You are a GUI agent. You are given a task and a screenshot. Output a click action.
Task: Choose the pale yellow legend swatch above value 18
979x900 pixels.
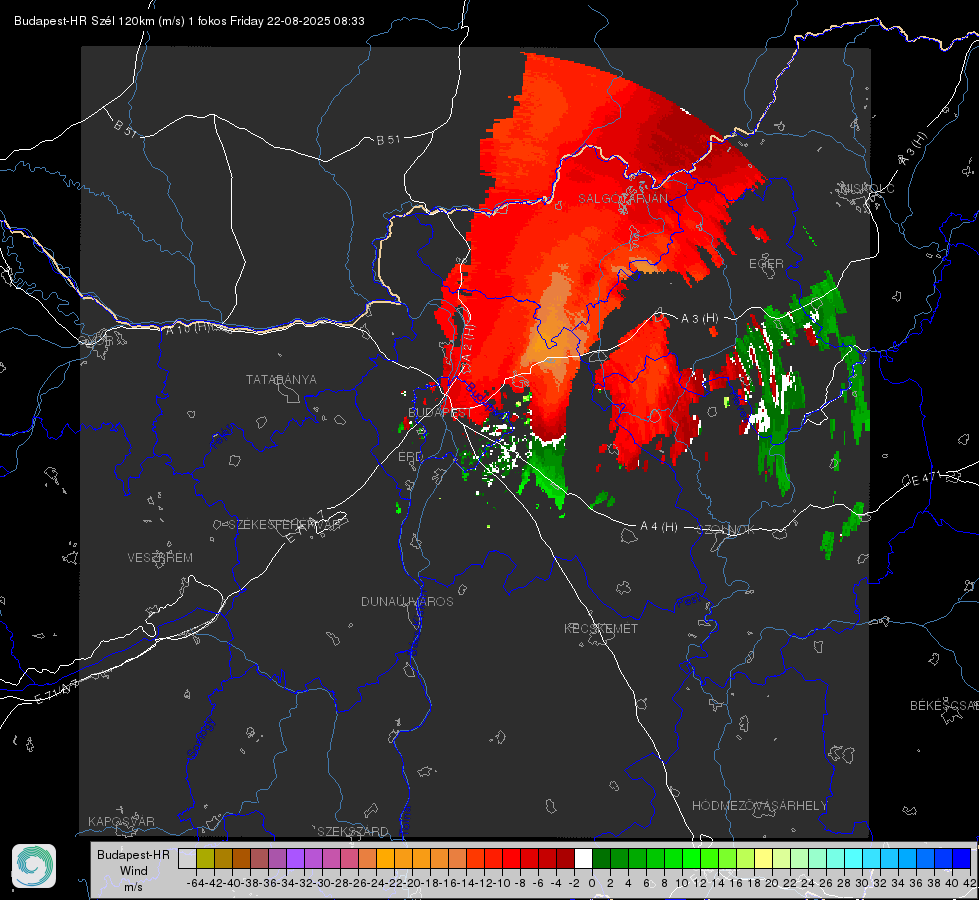763,858
